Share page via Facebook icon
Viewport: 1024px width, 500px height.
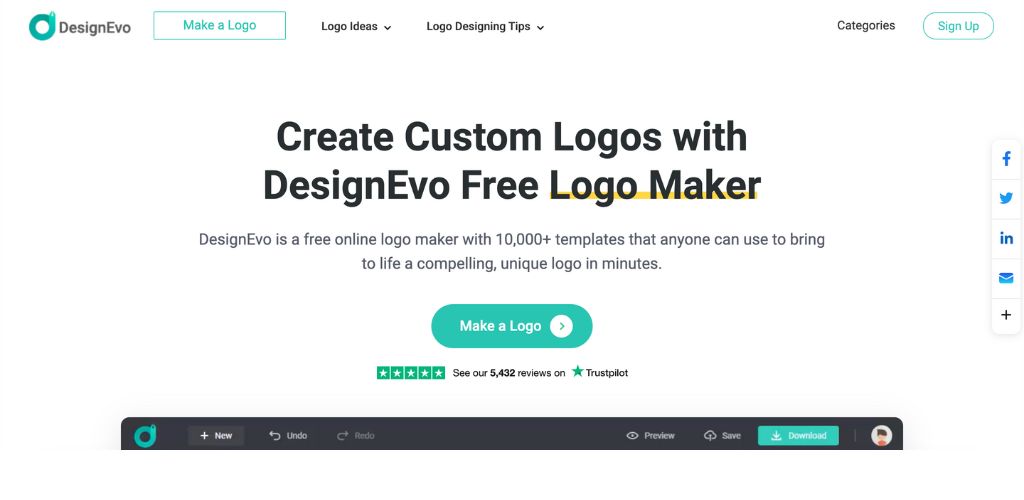1006,159
